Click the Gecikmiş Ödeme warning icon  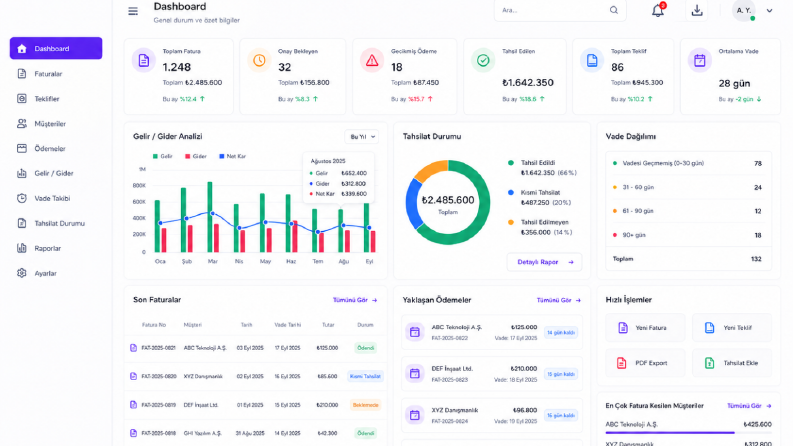click(372, 61)
